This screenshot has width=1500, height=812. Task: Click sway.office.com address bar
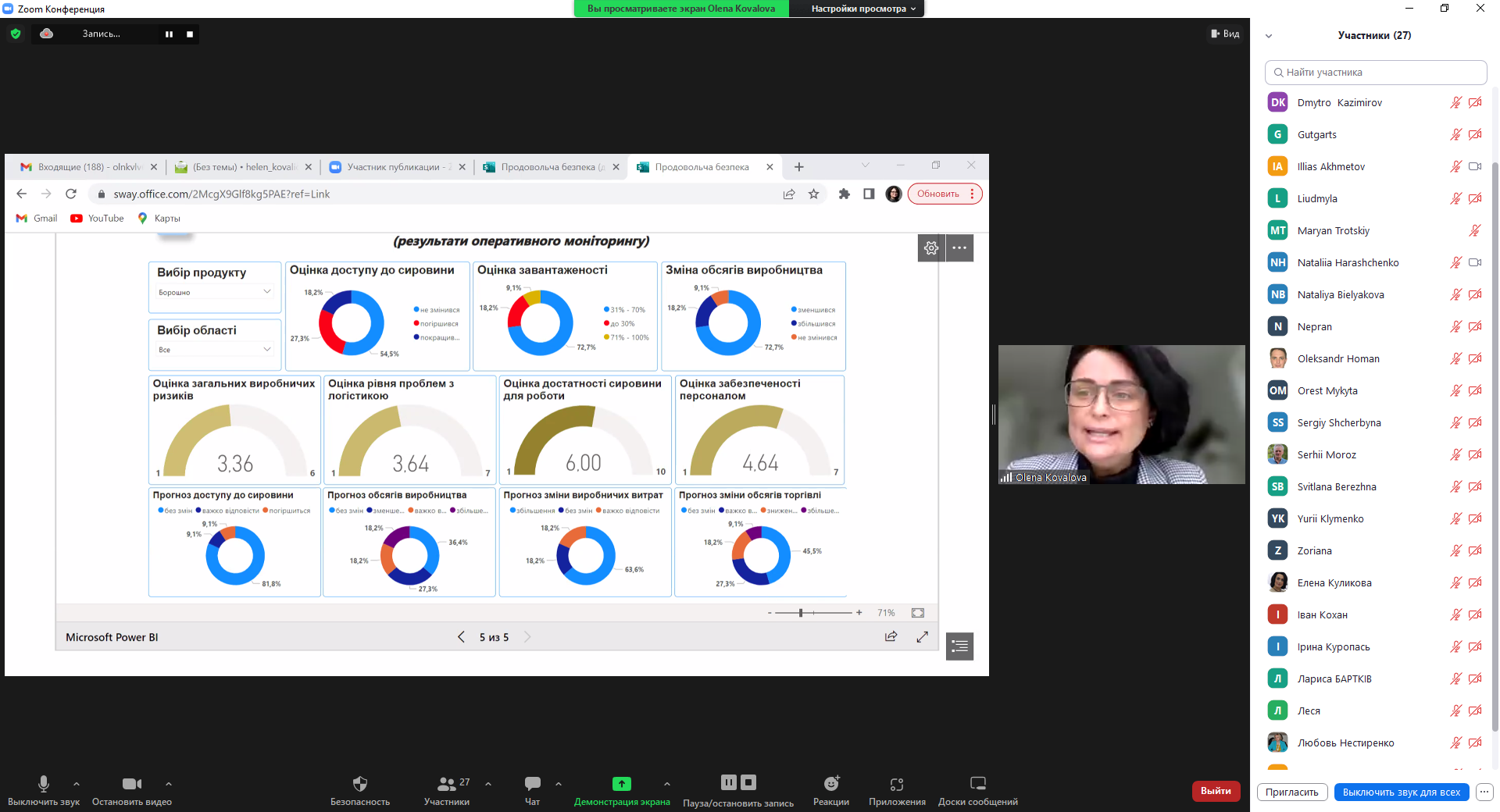tap(437, 194)
